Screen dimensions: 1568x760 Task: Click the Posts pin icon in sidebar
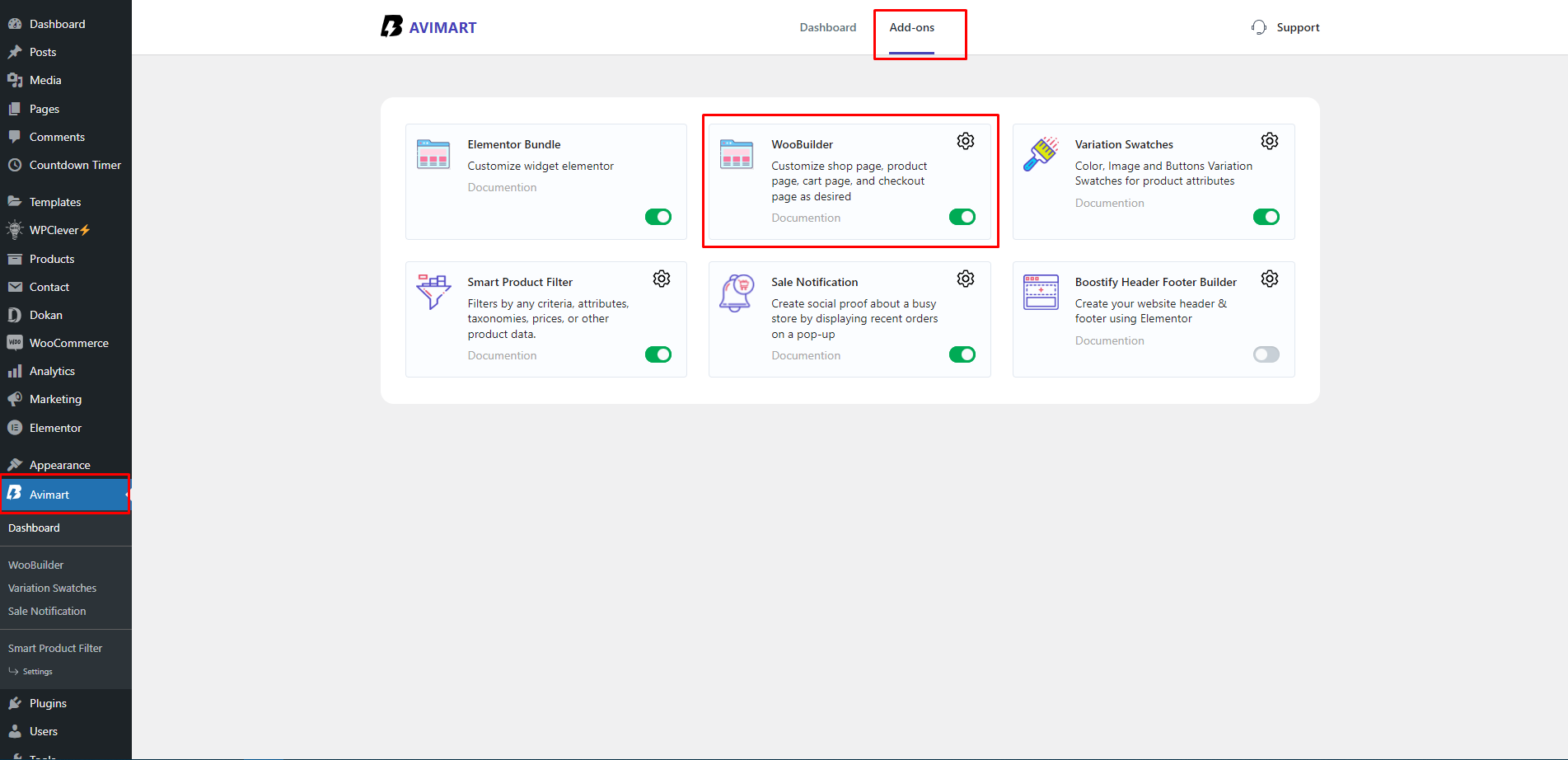click(15, 52)
